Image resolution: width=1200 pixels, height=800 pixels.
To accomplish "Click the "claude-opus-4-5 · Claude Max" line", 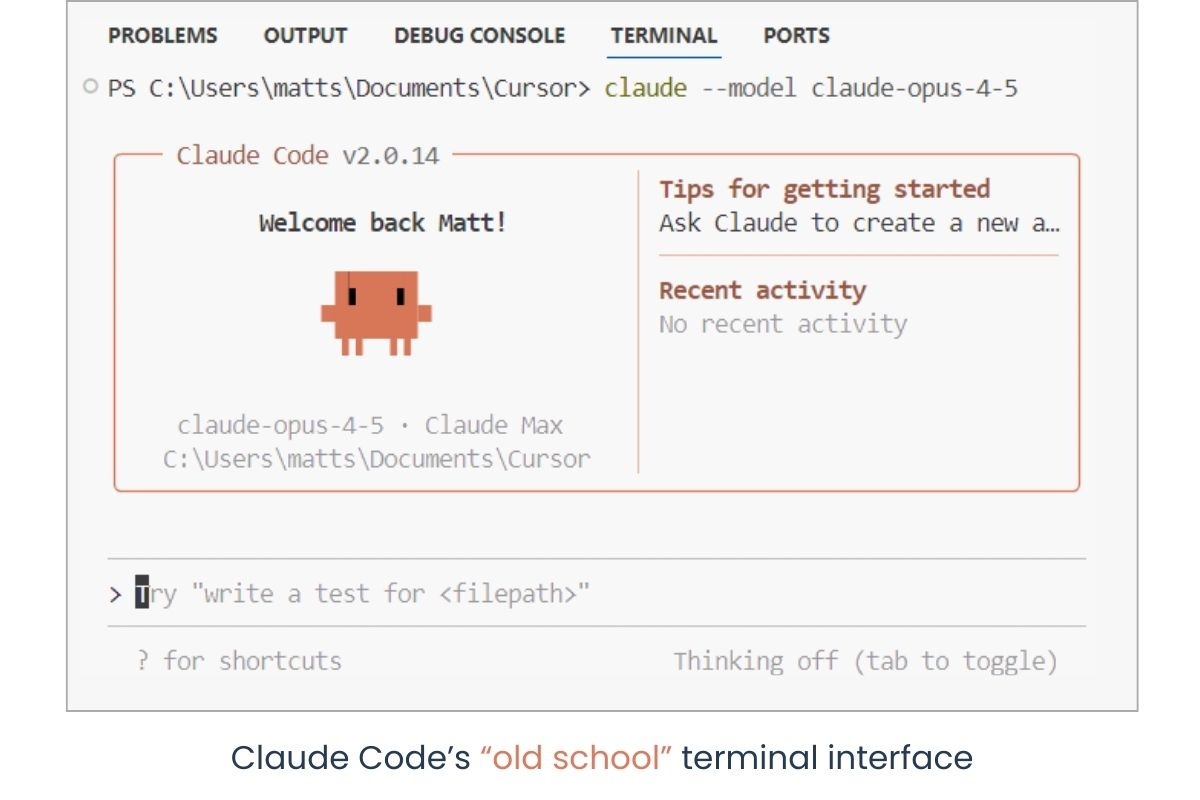I will point(371,426).
